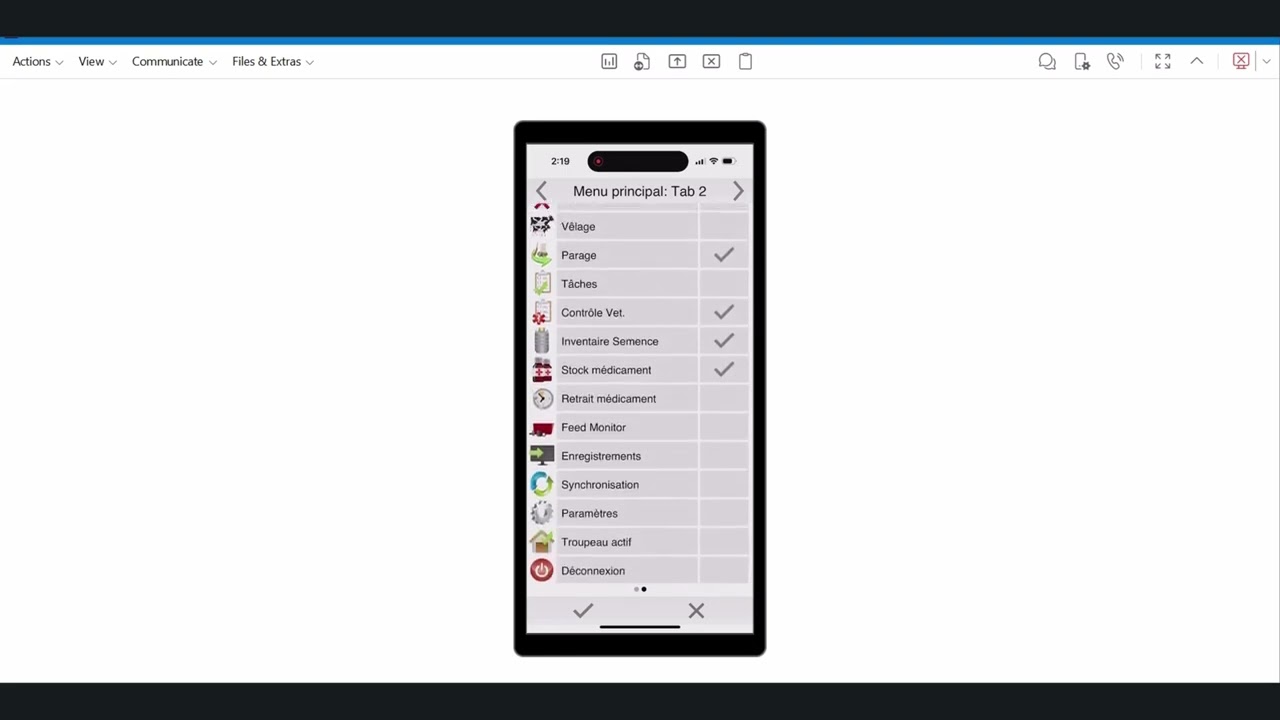
Task: Confirm with the bottom checkmark button
Action: 583,610
